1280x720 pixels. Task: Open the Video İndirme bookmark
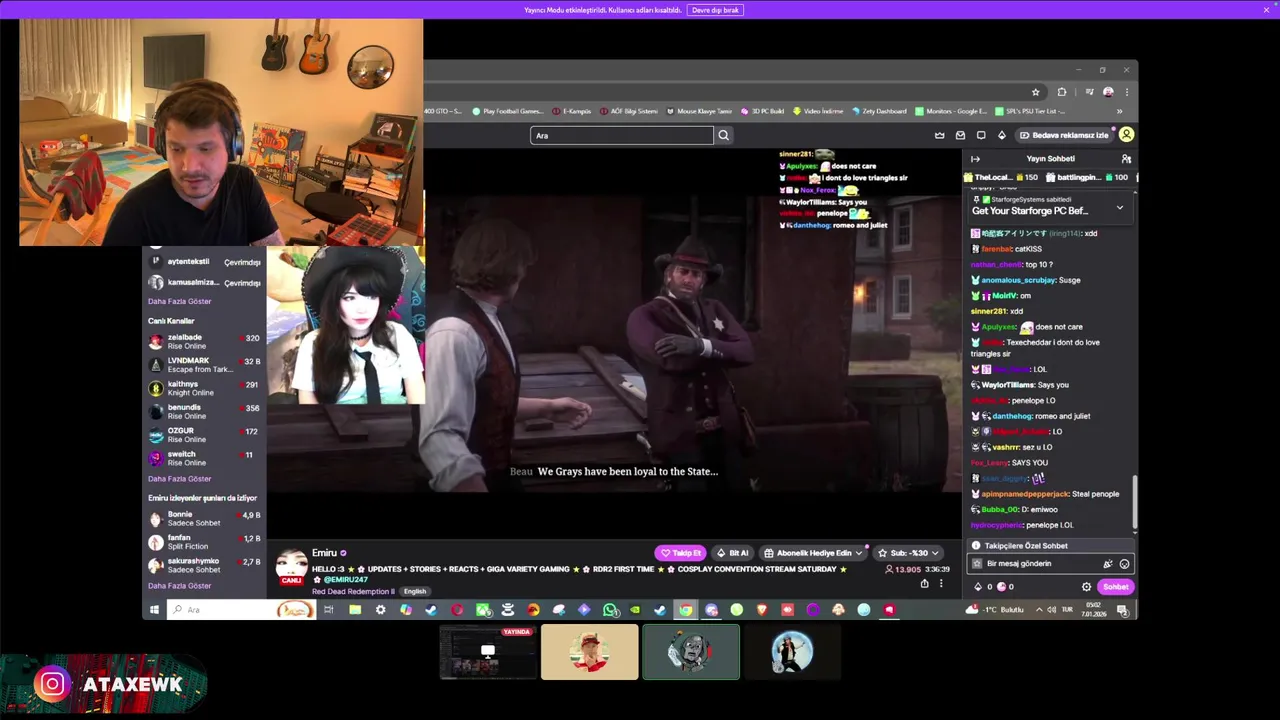point(818,111)
